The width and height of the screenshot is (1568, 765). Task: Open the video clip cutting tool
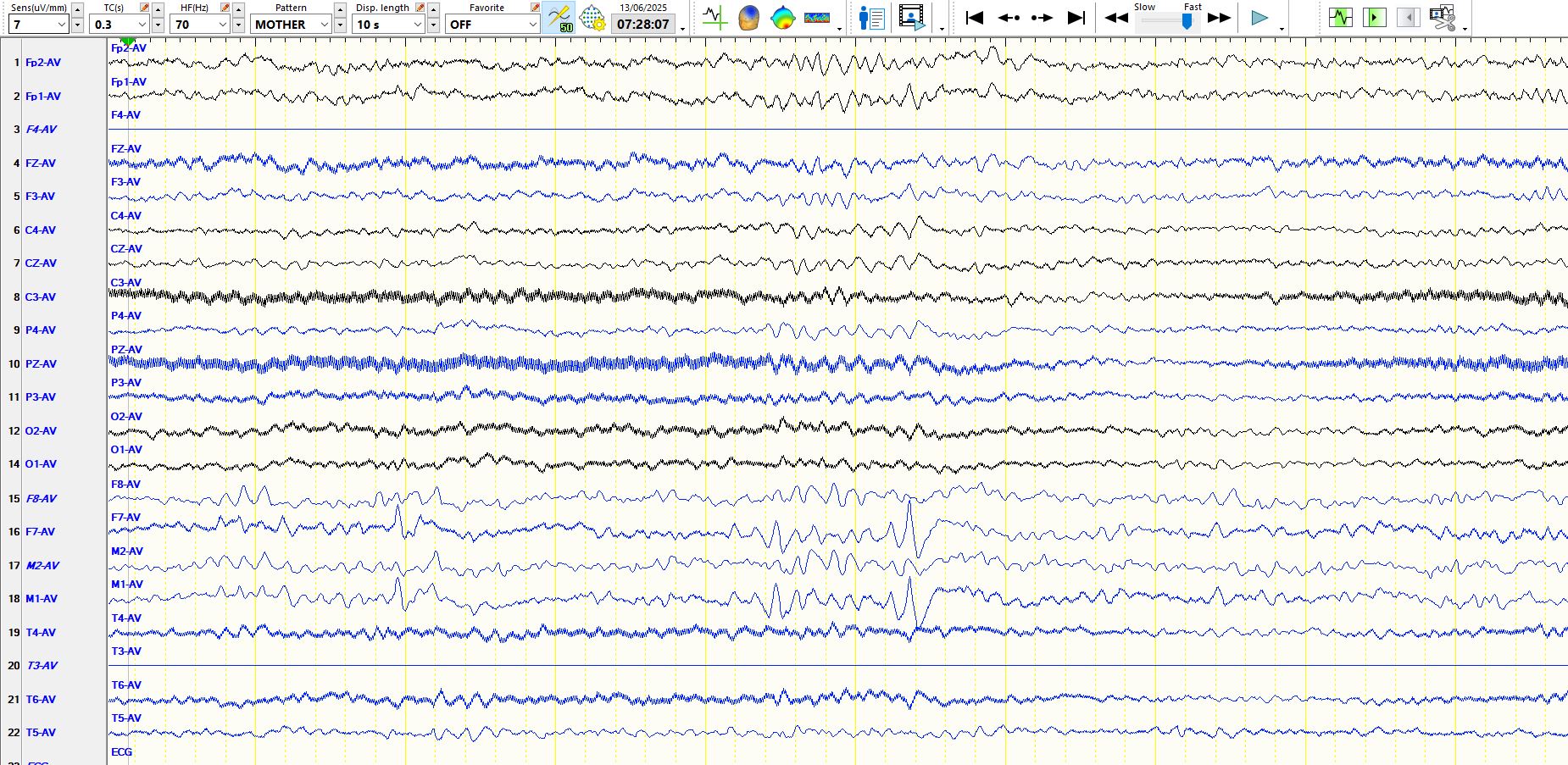[x=1442, y=17]
